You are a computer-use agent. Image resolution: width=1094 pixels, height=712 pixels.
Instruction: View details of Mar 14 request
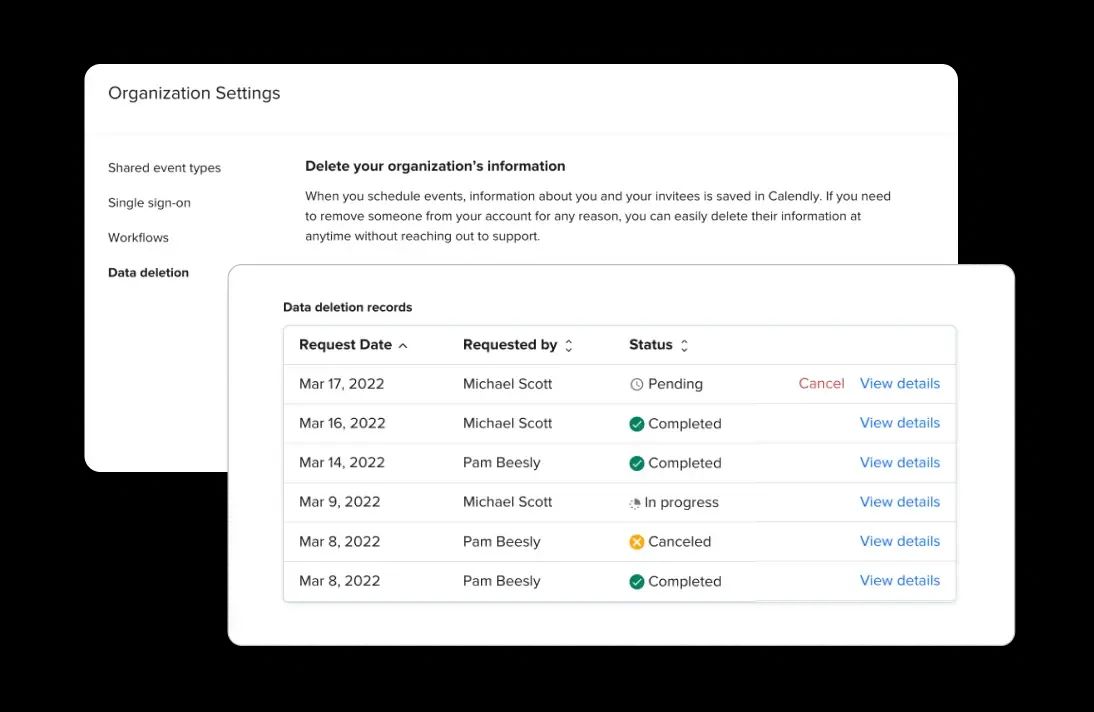click(x=899, y=463)
